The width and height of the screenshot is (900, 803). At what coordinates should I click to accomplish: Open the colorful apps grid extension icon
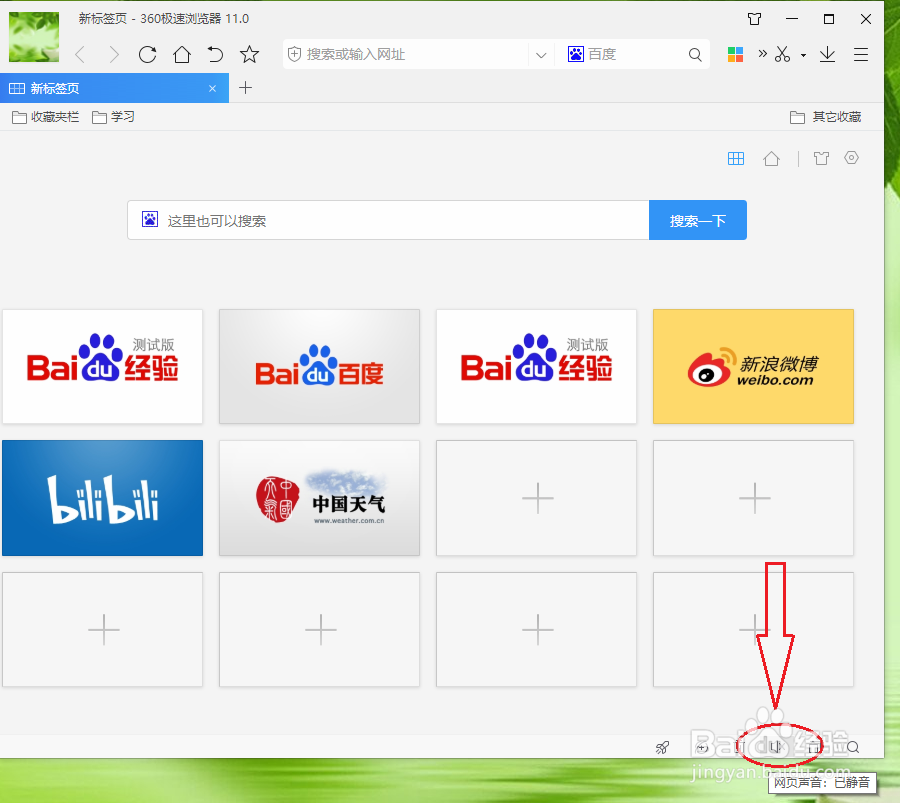pyautogui.click(x=735, y=55)
